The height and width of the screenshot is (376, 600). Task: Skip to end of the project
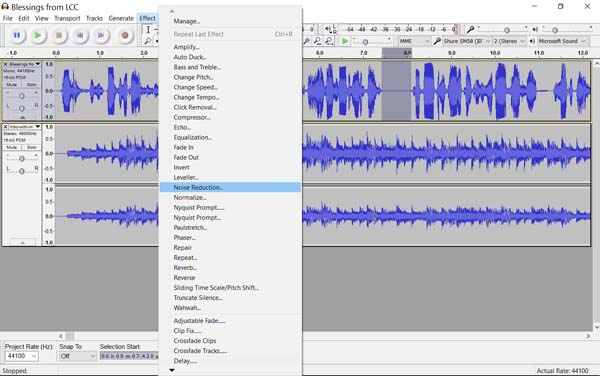(101, 35)
